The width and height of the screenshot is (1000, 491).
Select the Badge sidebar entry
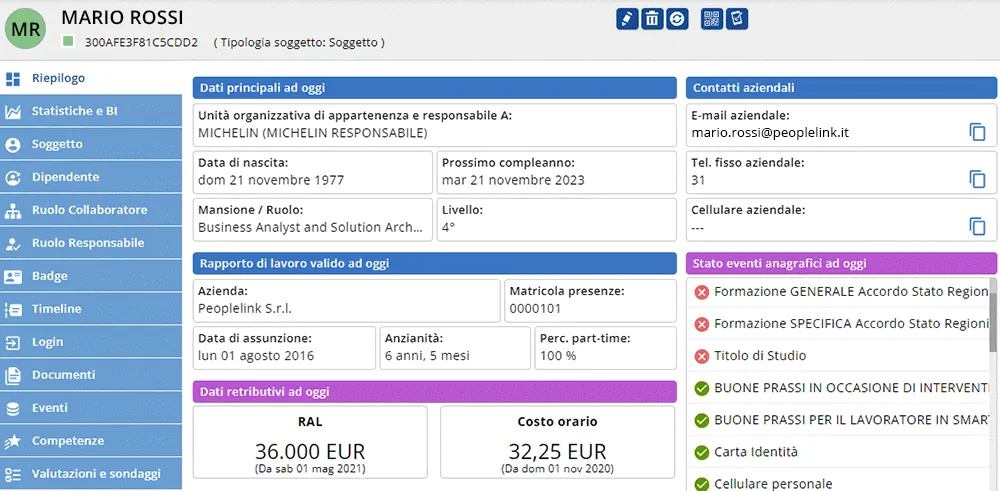[91, 276]
